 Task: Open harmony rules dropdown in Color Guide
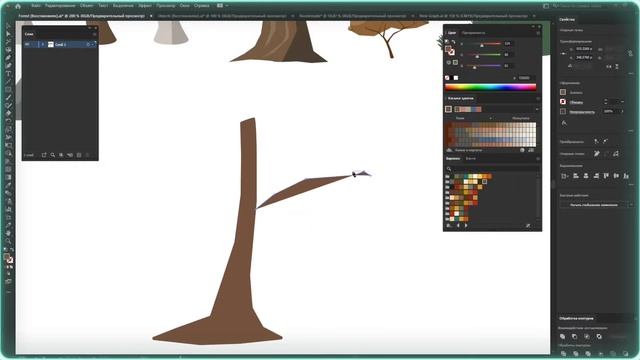click(537, 109)
